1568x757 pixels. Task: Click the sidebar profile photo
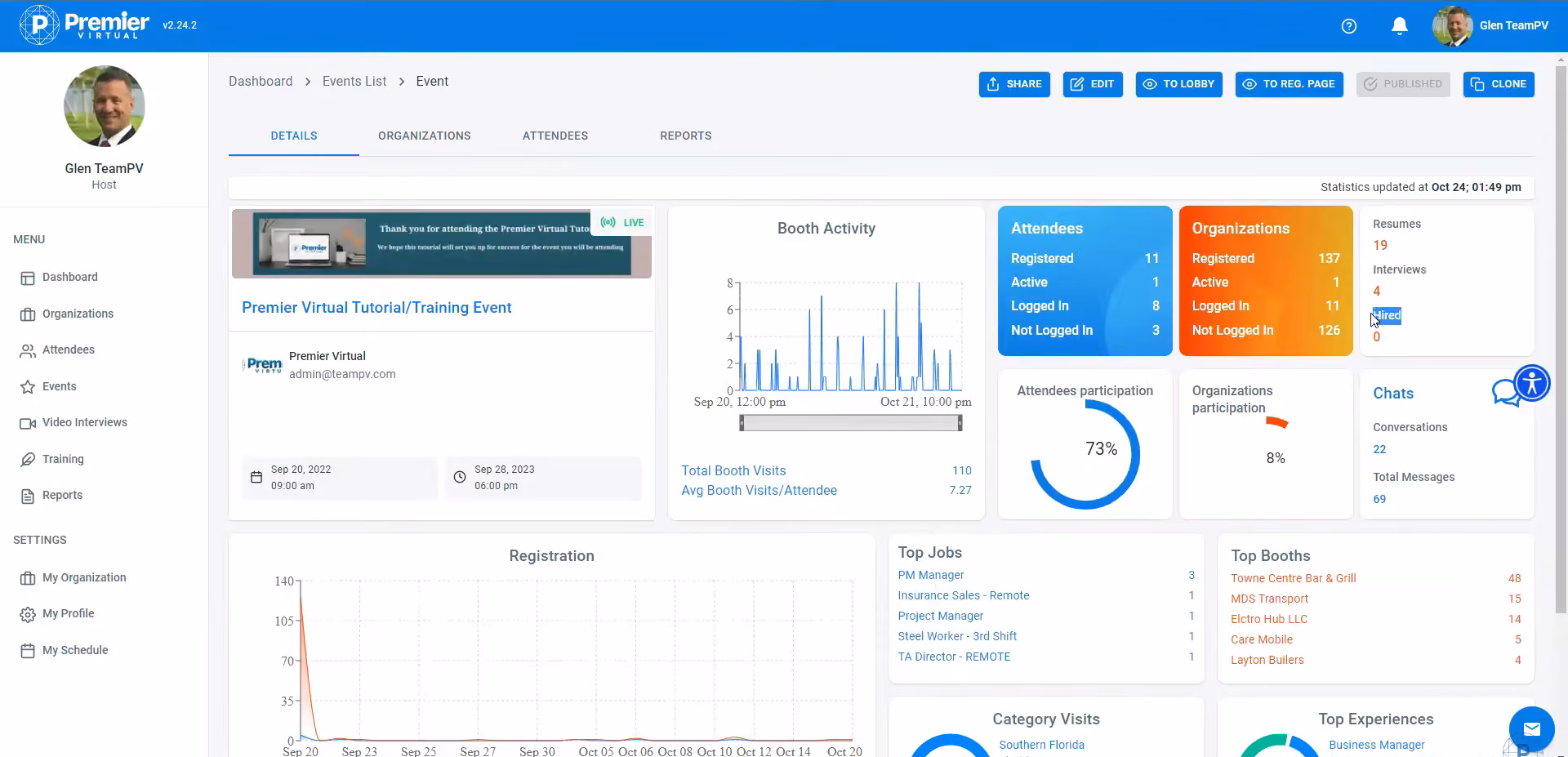coord(105,106)
